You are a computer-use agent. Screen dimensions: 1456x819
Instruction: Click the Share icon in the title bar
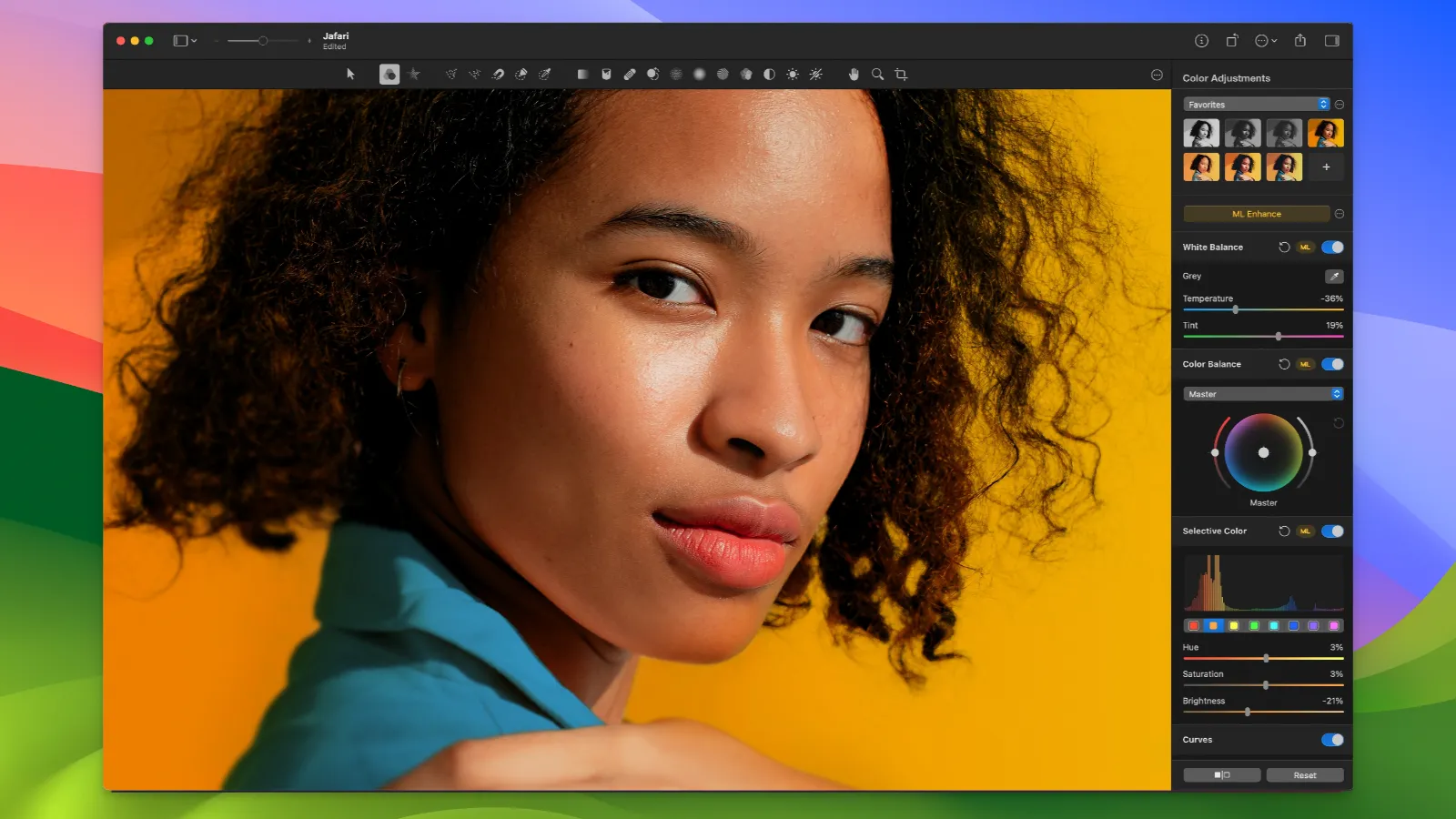tap(1300, 40)
